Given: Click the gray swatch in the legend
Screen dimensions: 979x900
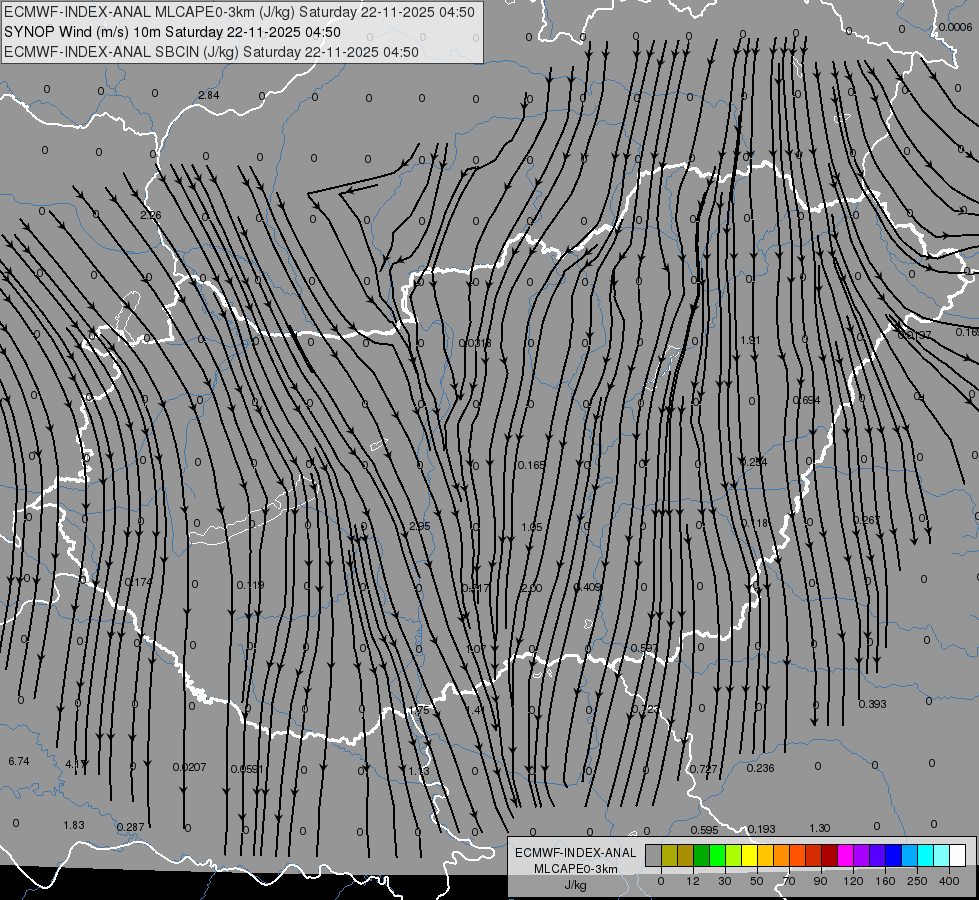Looking at the screenshot, I should point(654,855).
